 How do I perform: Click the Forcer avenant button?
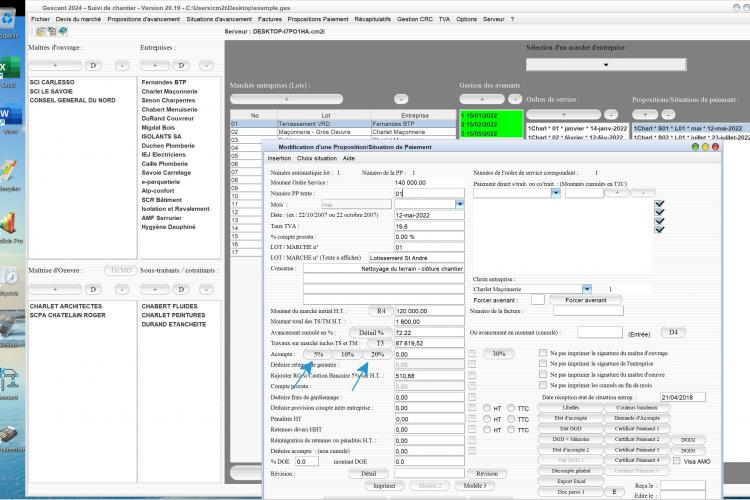pyautogui.click(x=586, y=300)
